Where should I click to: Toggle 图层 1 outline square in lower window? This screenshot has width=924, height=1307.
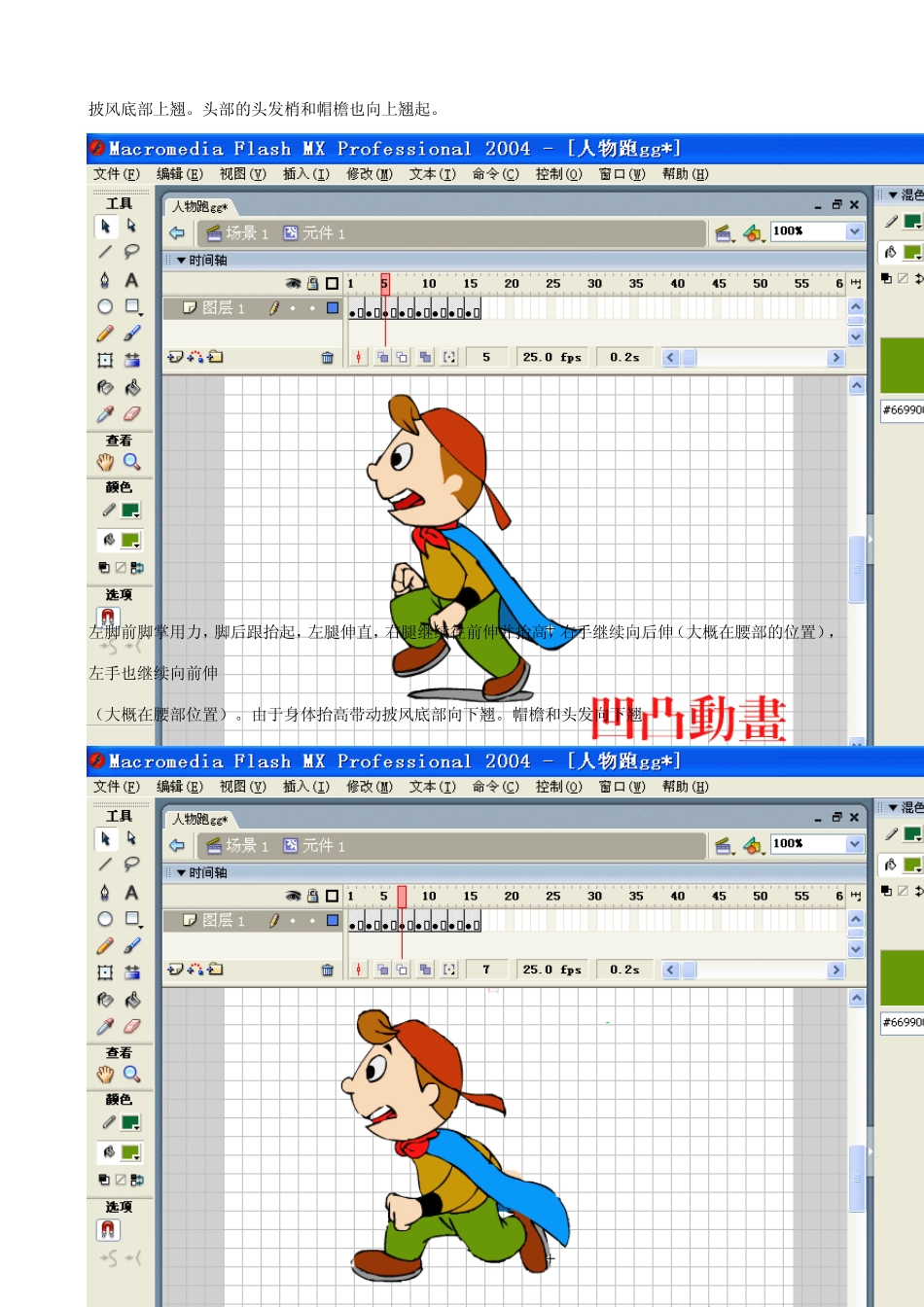point(333,920)
